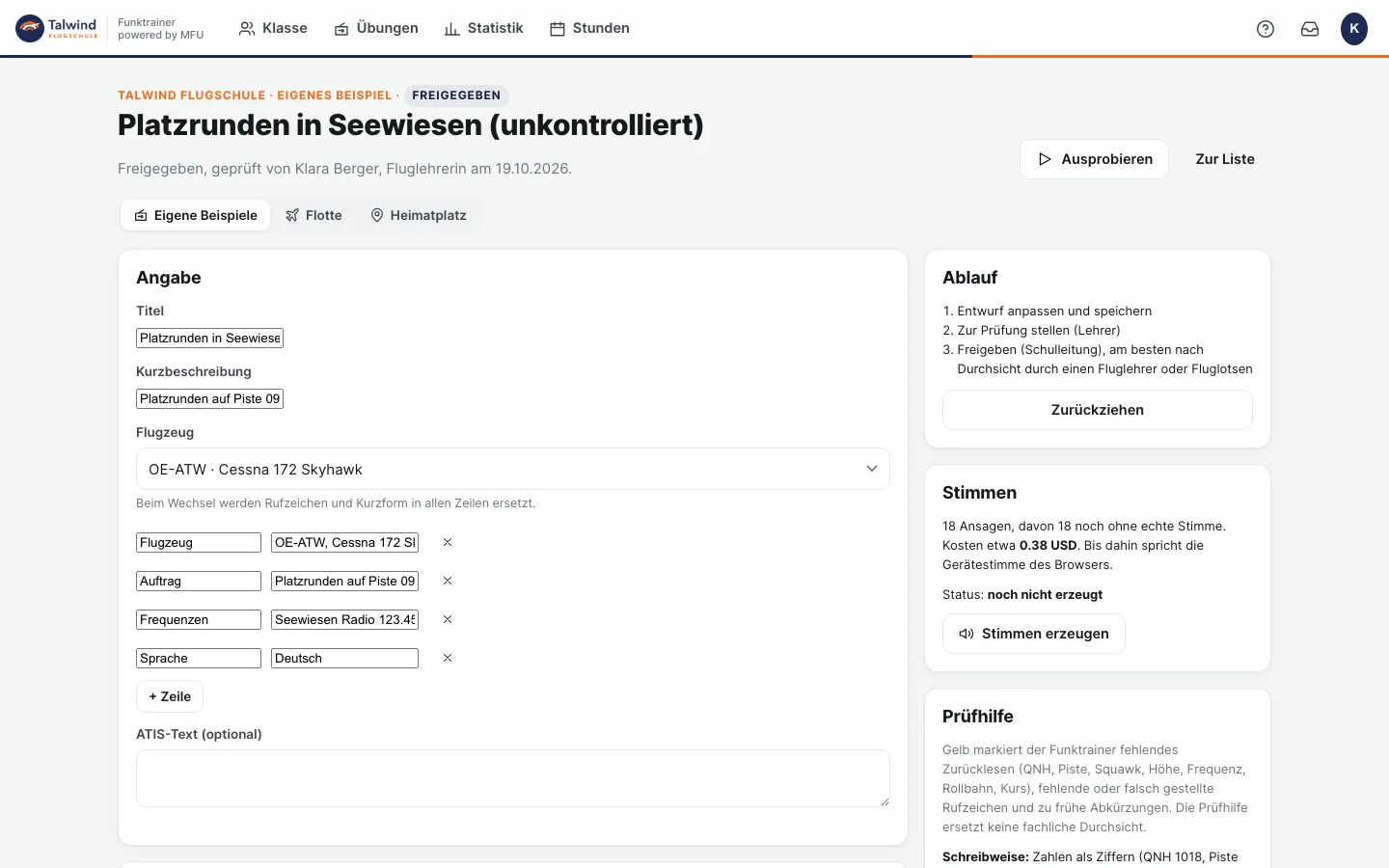Click the FREIGEGEBEN status badge
Image resolution: width=1389 pixels, height=868 pixels.
click(x=456, y=95)
